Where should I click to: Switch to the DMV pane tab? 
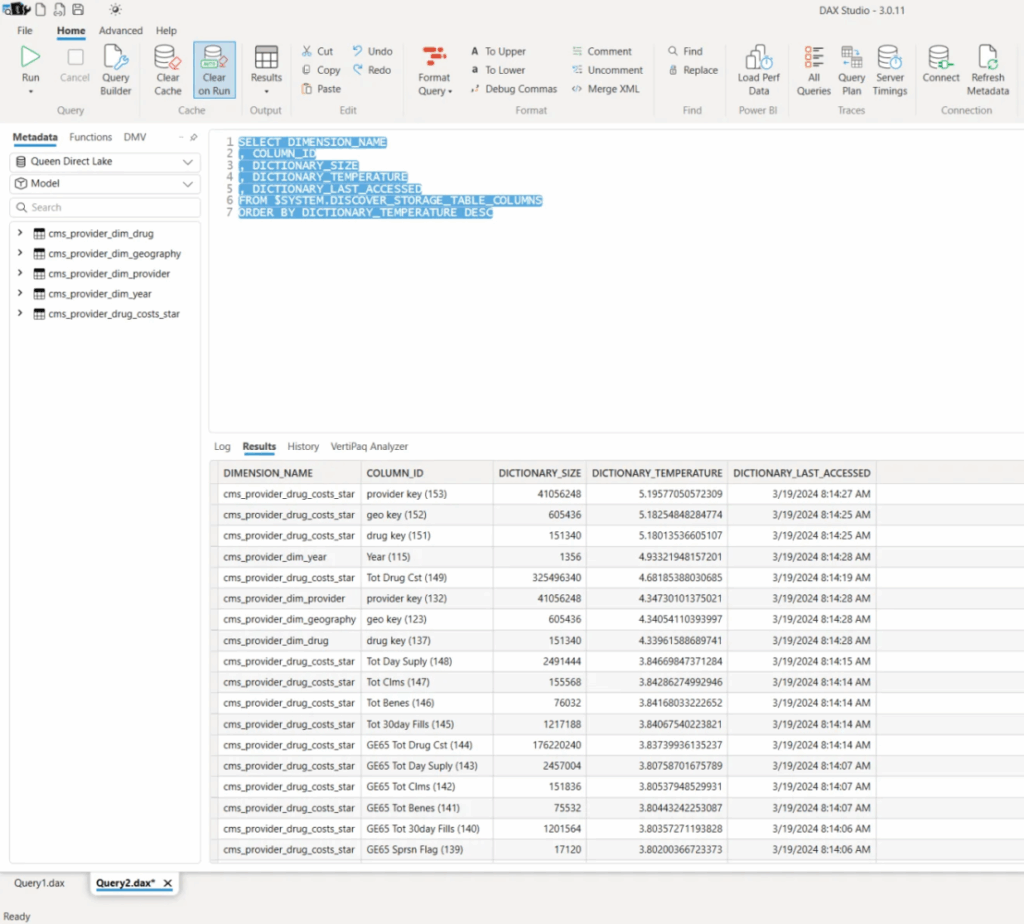click(x=135, y=137)
